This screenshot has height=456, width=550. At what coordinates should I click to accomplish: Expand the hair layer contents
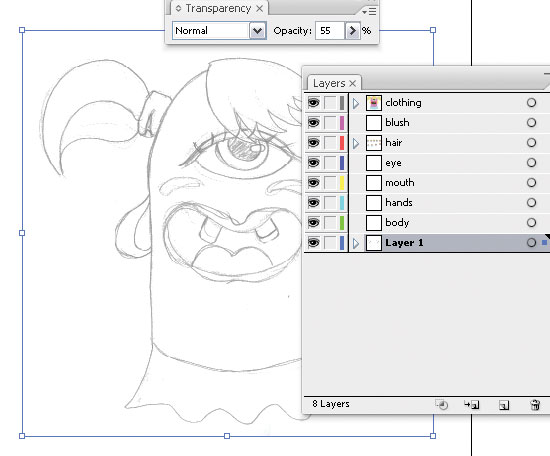[x=356, y=143]
